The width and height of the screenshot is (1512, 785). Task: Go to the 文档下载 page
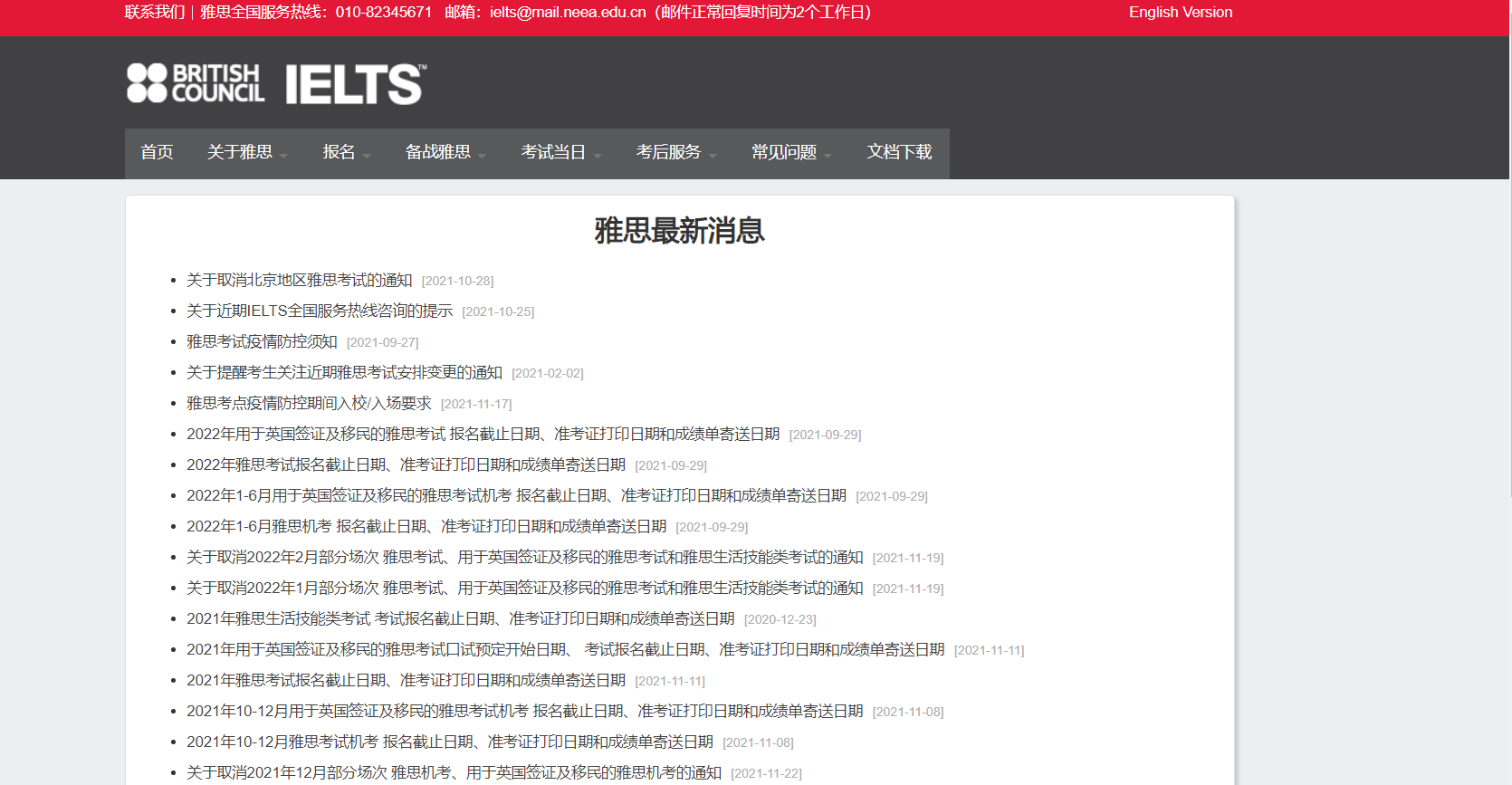point(899,152)
